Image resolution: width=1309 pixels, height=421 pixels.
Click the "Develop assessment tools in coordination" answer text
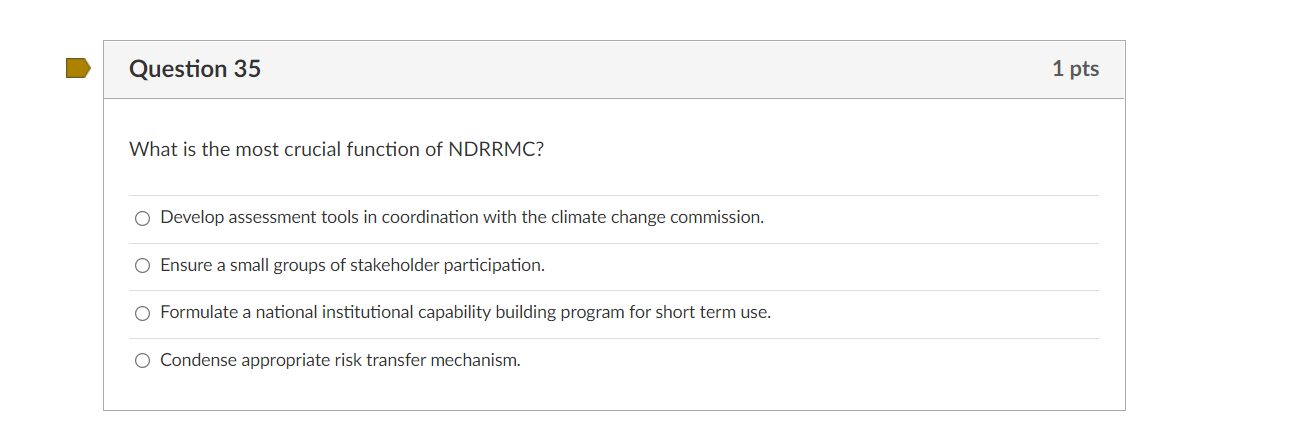click(461, 217)
